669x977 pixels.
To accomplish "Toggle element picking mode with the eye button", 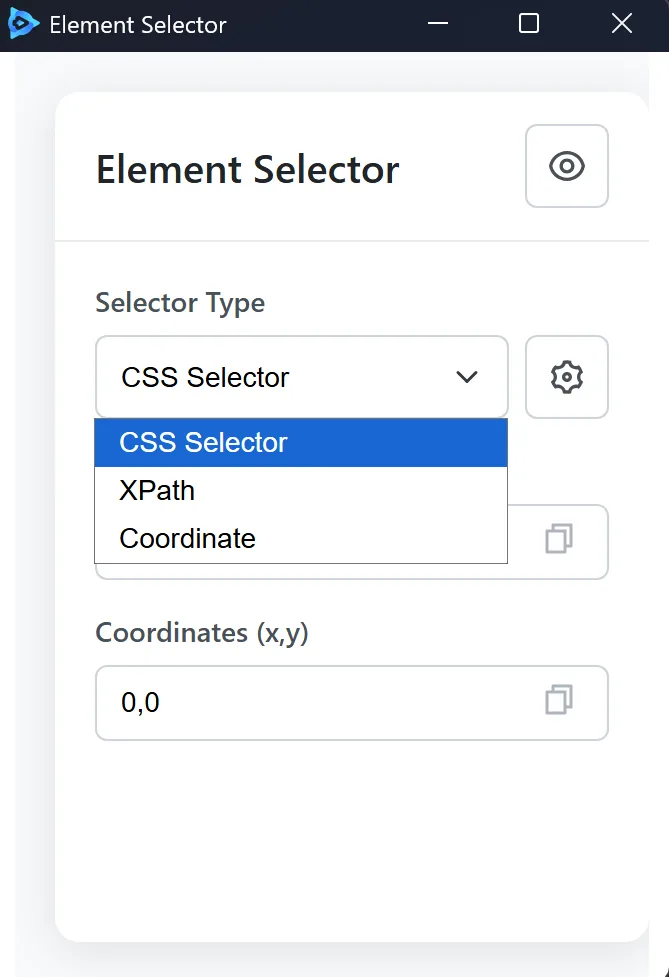I will click(566, 166).
